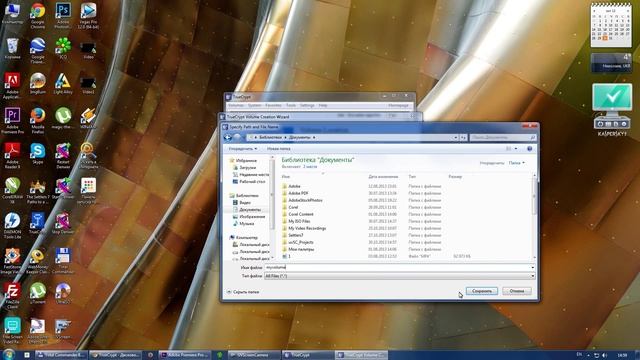Open FastStone Image Viewer desktop shortcut
The height and width of the screenshot is (360, 640).
coord(12,260)
